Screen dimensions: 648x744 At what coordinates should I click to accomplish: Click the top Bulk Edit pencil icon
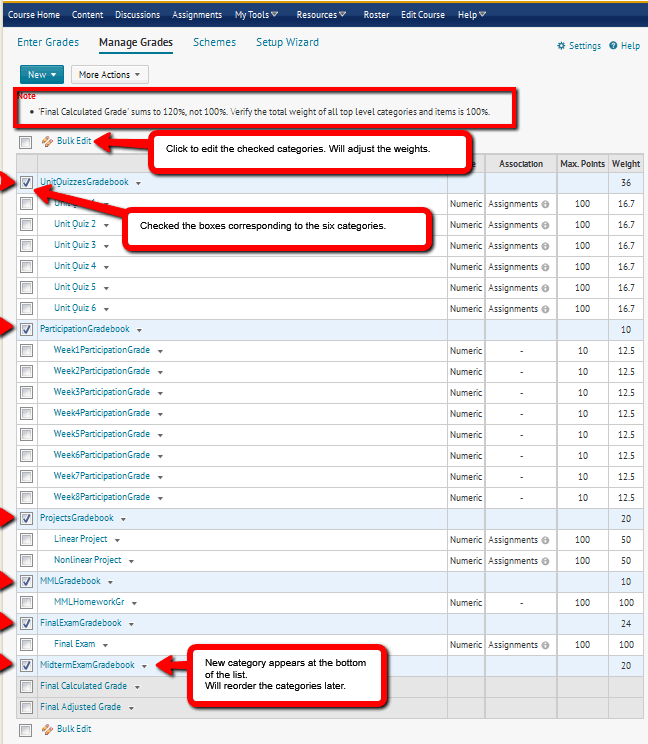pos(47,141)
